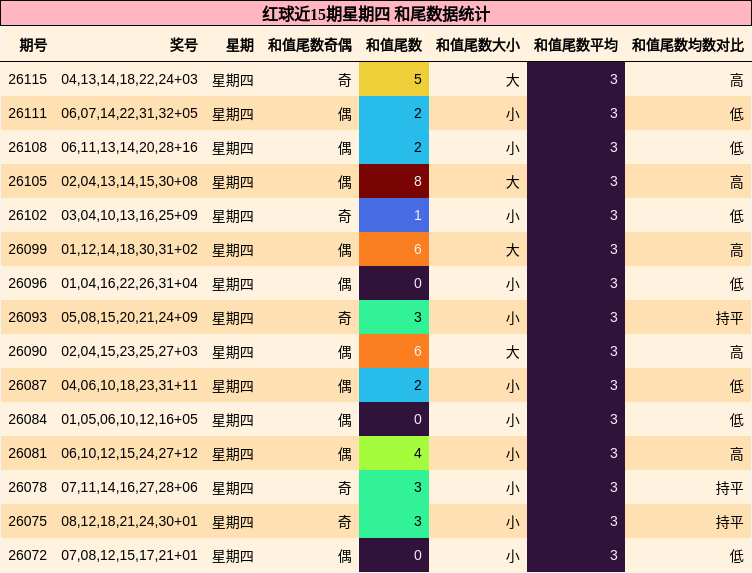Click issue number 26084
This screenshot has width=752, height=573.
click(27, 420)
